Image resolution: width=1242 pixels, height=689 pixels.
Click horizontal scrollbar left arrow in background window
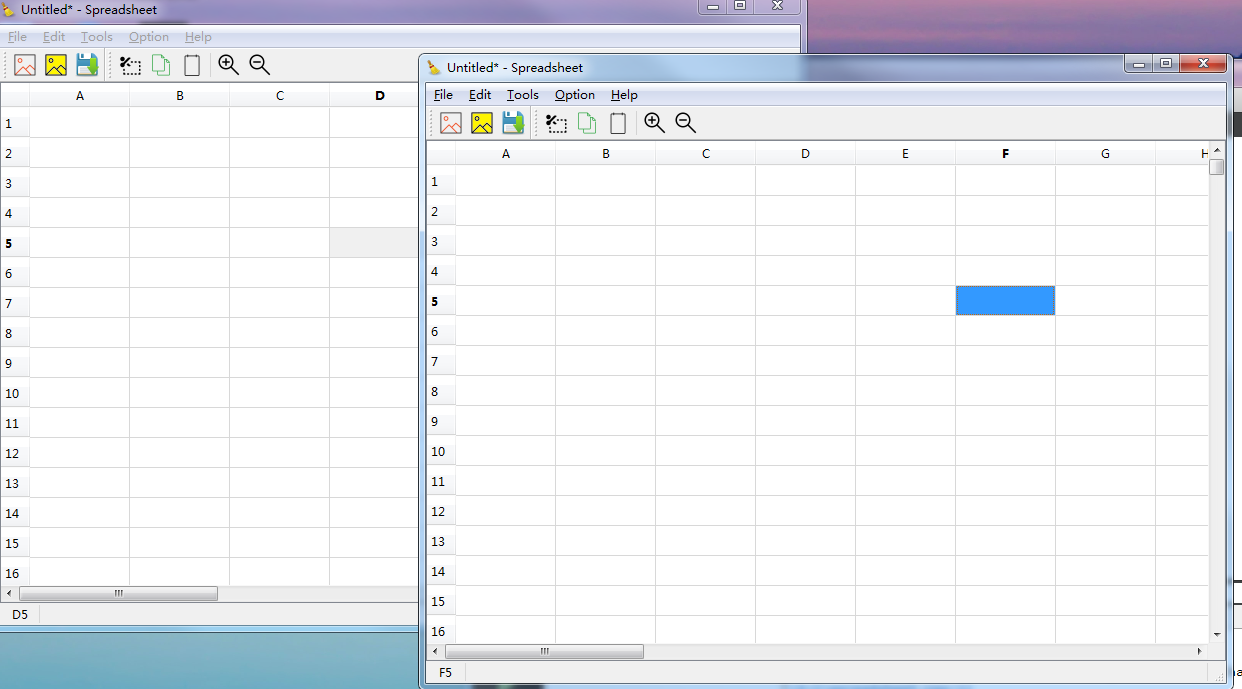[9, 593]
